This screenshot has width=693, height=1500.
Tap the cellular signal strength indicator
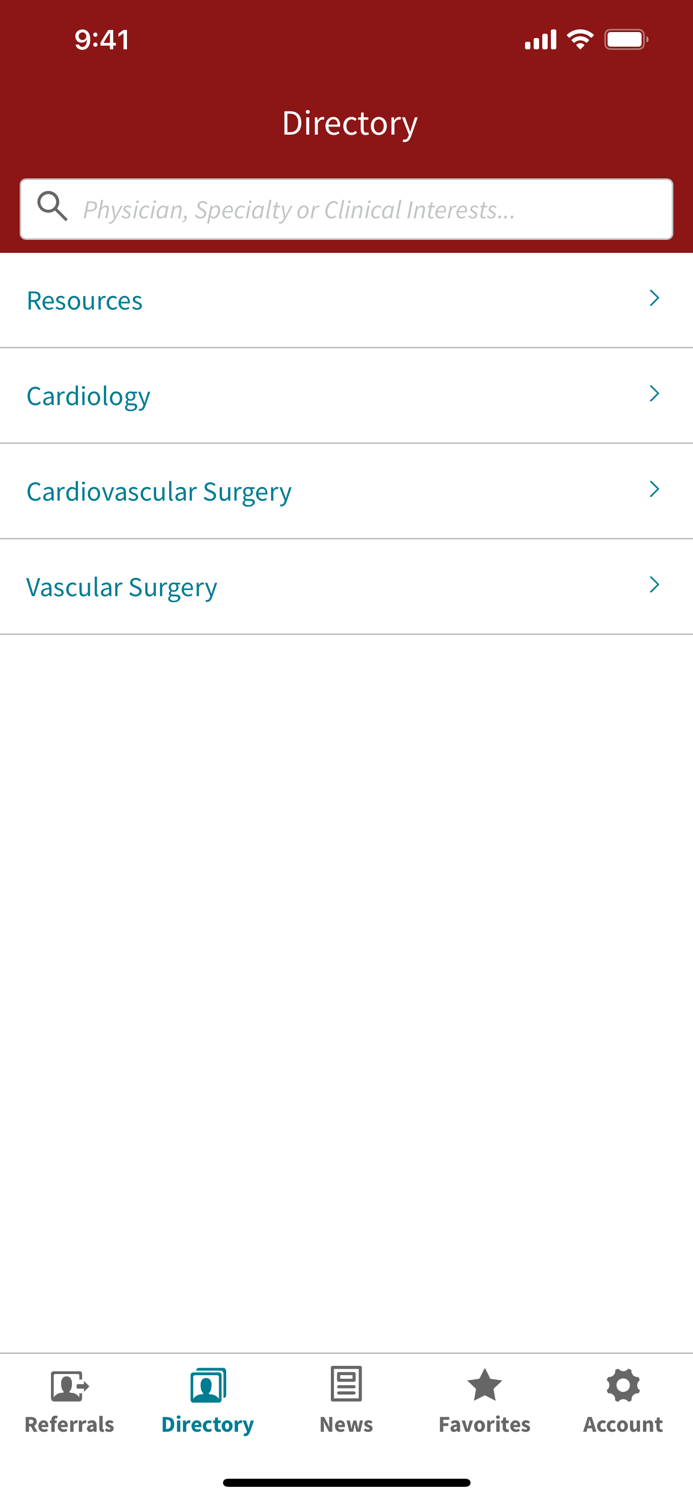coord(538,38)
